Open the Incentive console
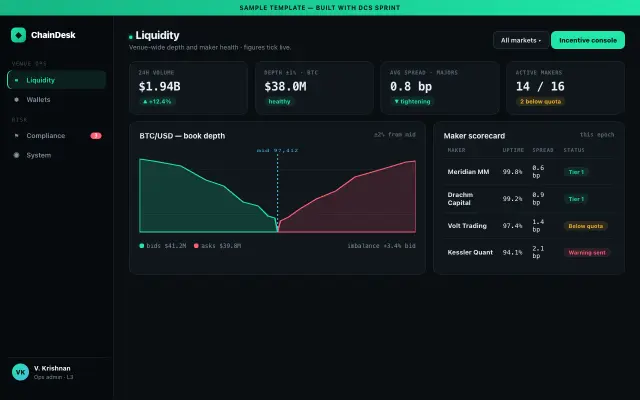Image resolution: width=640 pixels, height=400 pixels. point(588,40)
